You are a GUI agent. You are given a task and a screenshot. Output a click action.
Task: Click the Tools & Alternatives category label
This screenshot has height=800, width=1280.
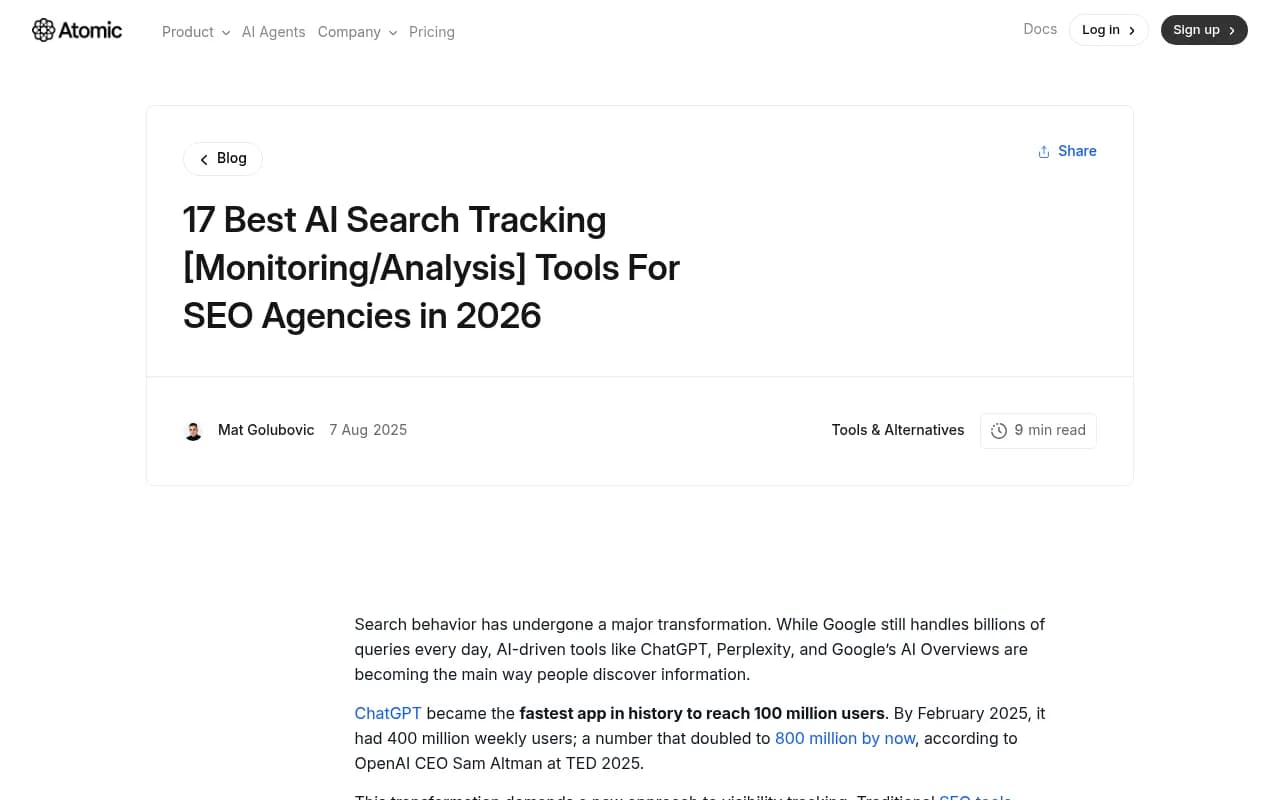897,430
